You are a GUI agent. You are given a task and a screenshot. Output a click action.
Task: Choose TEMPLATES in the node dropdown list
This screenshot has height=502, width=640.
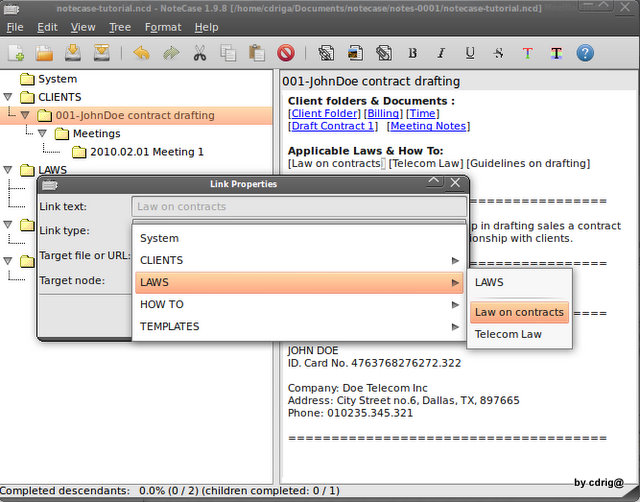(x=299, y=327)
